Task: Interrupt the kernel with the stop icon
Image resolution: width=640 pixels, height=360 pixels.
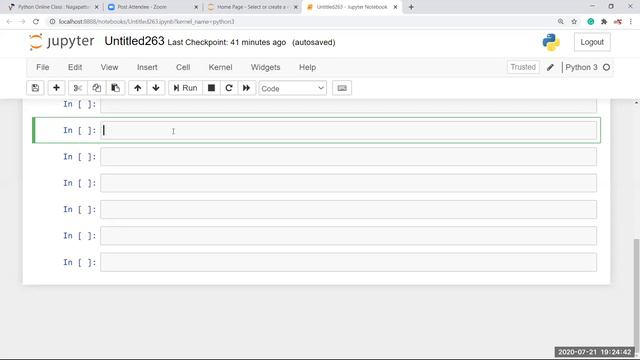Action: click(x=211, y=88)
